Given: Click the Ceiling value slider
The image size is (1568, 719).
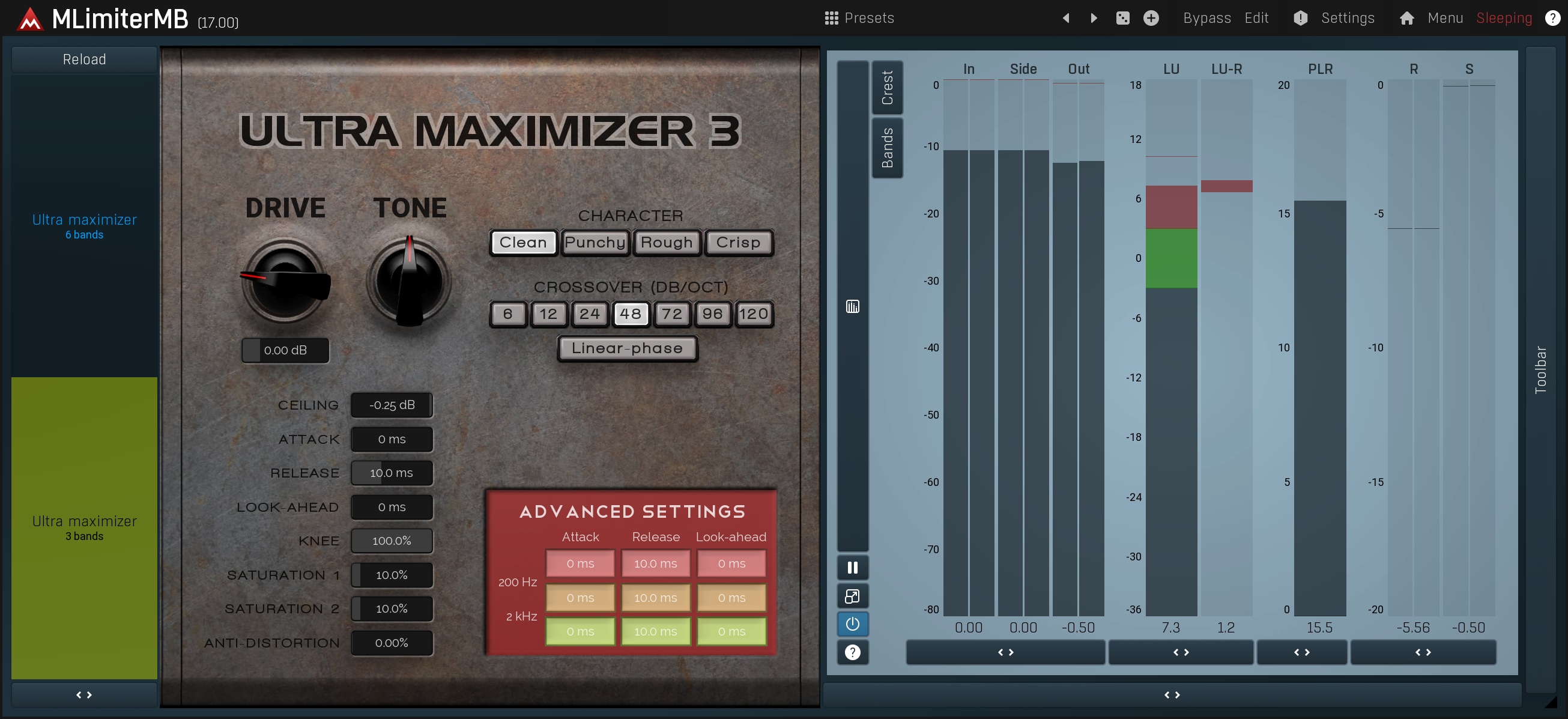Looking at the screenshot, I should pos(392,405).
